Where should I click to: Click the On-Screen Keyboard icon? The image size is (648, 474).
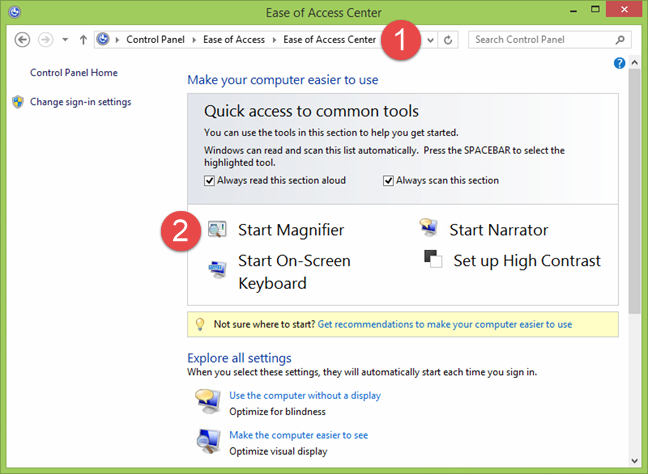click(217, 270)
